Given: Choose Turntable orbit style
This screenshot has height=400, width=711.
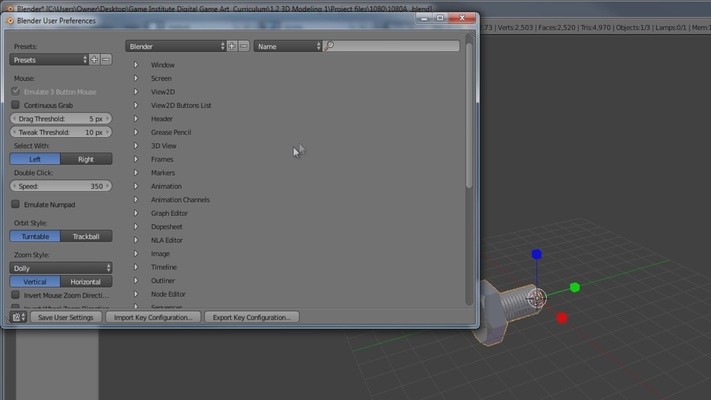Looking at the screenshot, I should coord(35,236).
